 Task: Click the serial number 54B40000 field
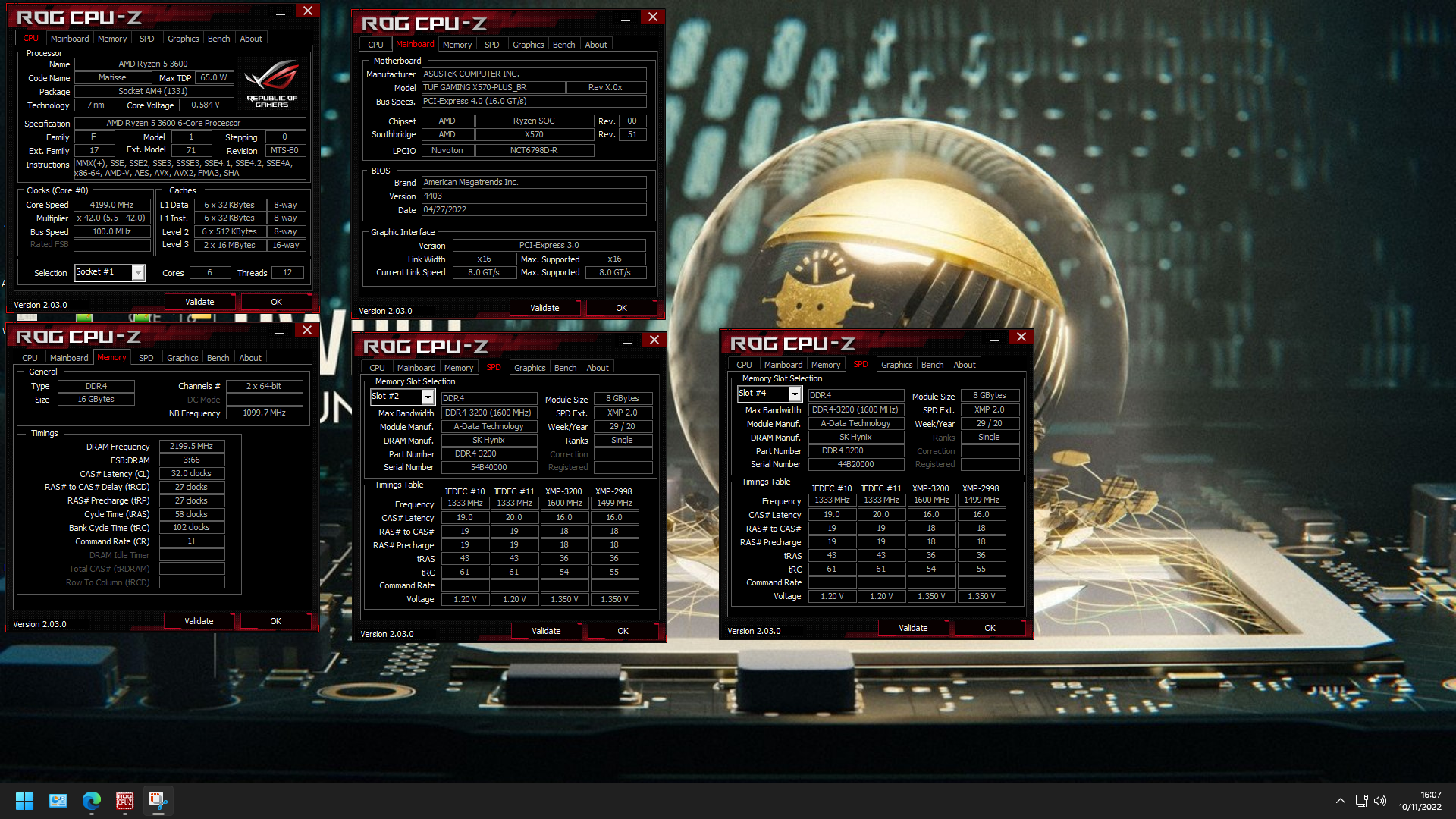[489, 467]
